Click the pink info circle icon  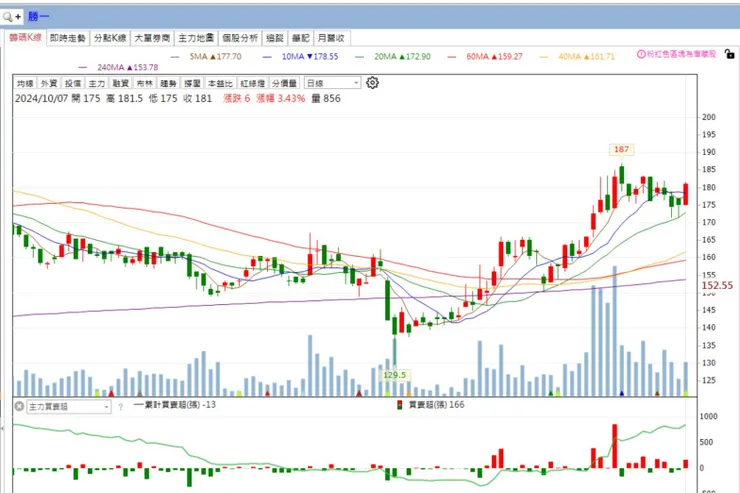641,54
